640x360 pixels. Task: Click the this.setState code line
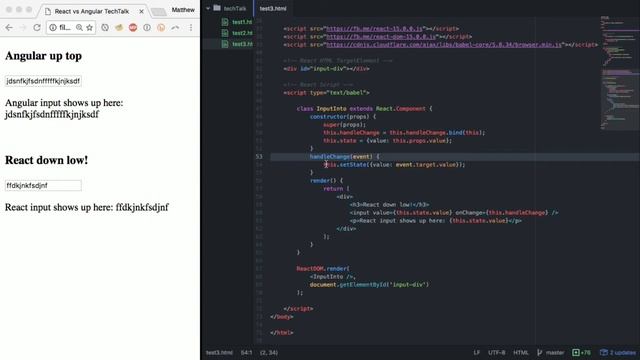pyautogui.click(x=394, y=164)
